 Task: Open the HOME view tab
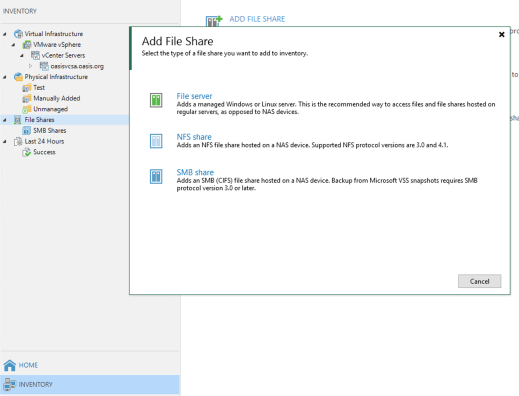tap(89, 365)
